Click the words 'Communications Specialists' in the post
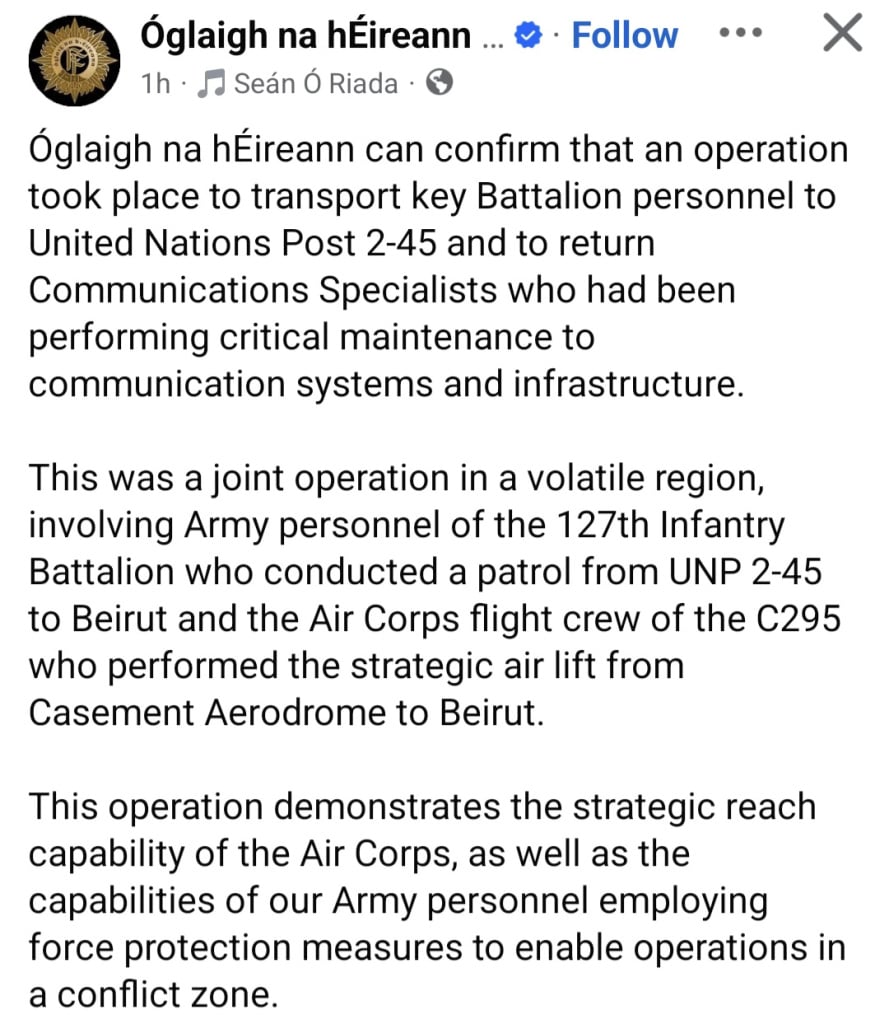Screen dimensions: 889x1024 pos(263,290)
